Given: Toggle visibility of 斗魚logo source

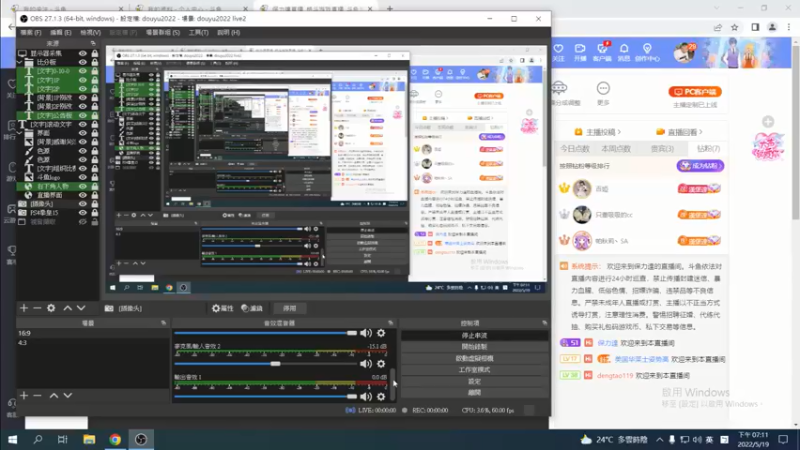Looking at the screenshot, I should coord(83,177).
